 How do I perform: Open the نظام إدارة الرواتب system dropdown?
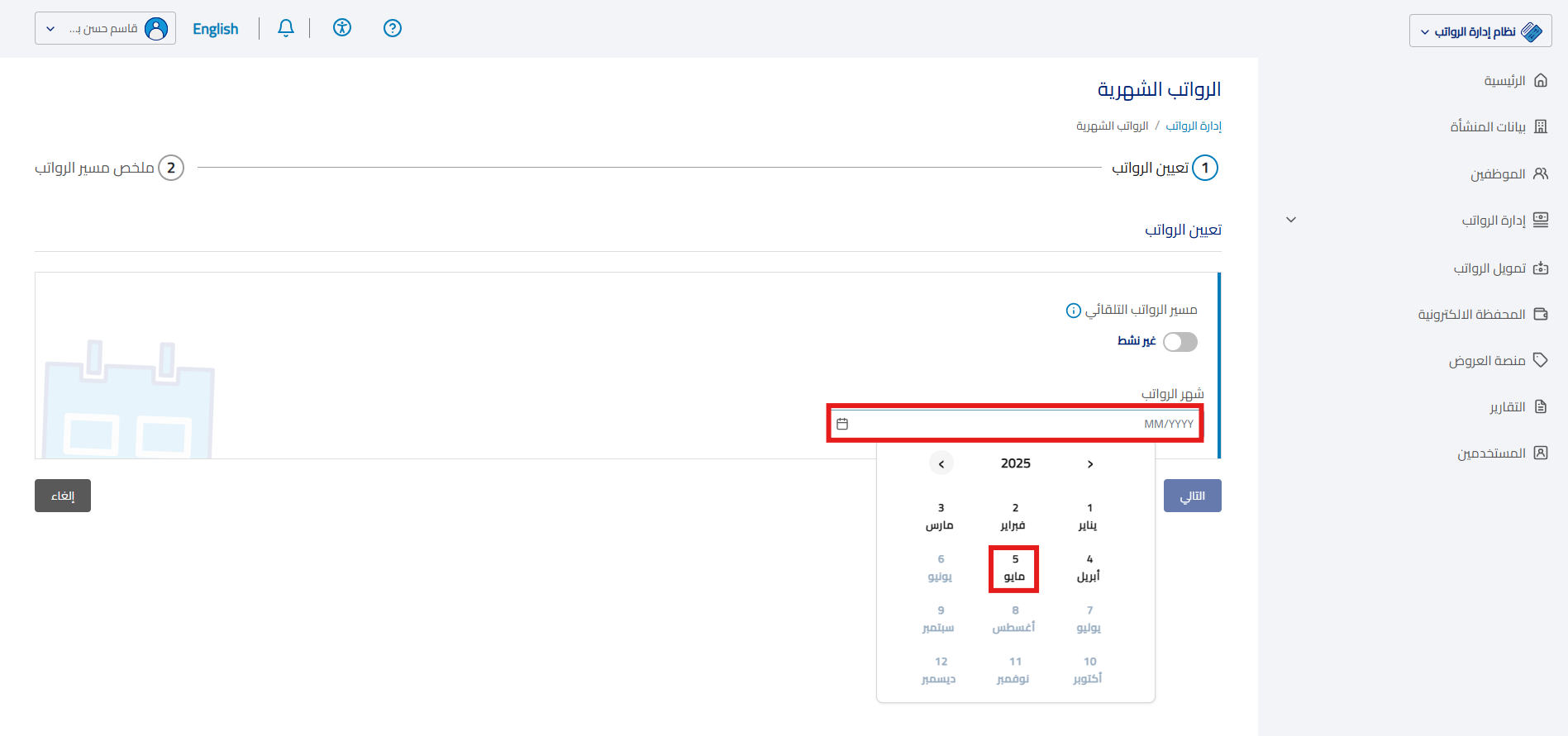pyautogui.click(x=1480, y=31)
